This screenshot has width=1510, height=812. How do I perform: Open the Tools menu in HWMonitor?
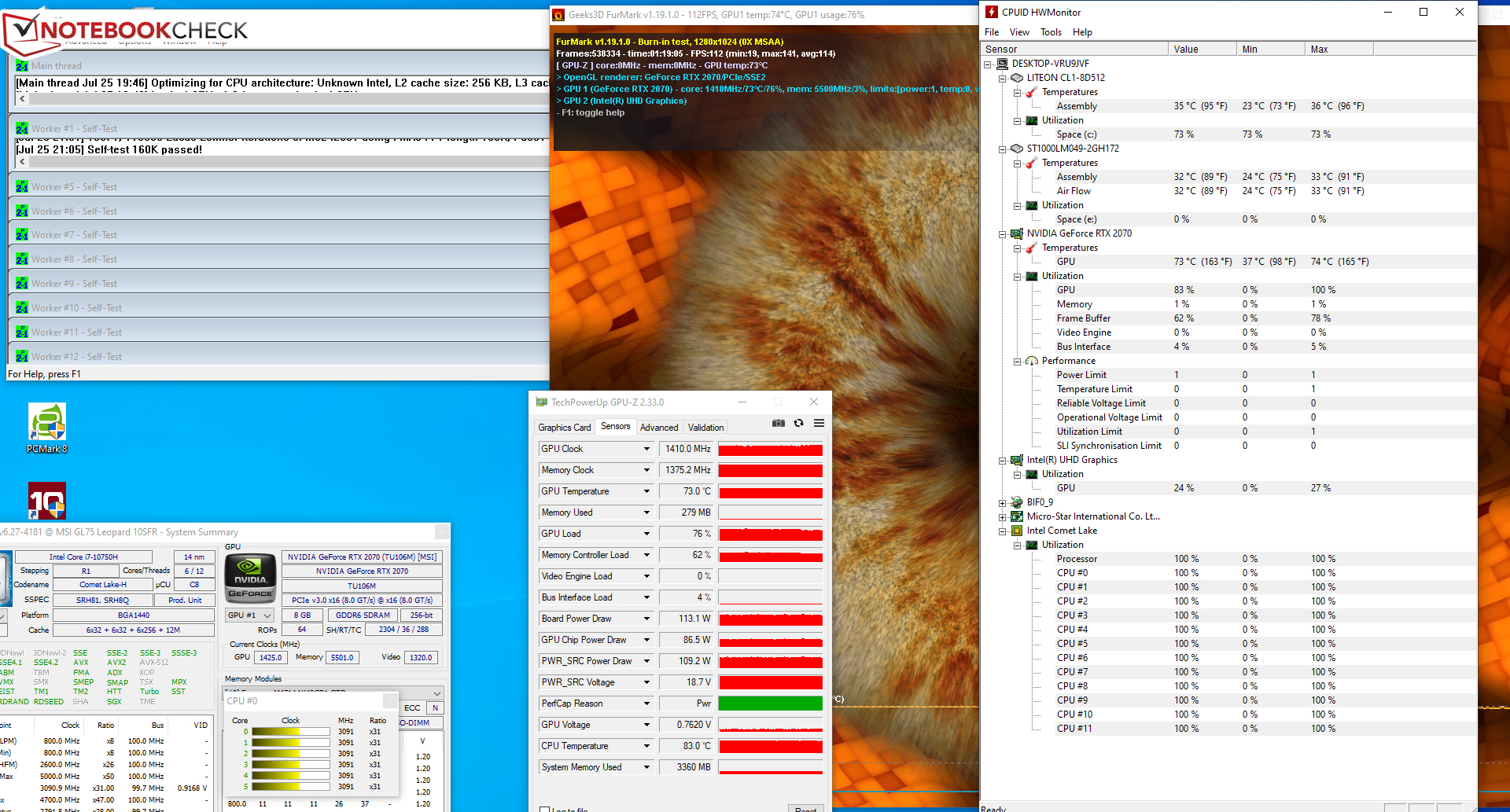(1051, 32)
